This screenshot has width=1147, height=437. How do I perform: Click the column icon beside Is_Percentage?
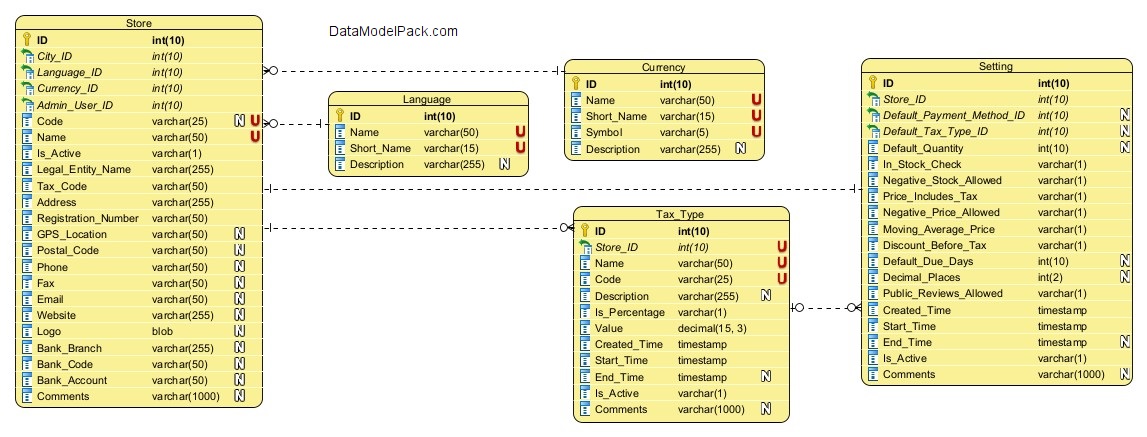point(584,312)
